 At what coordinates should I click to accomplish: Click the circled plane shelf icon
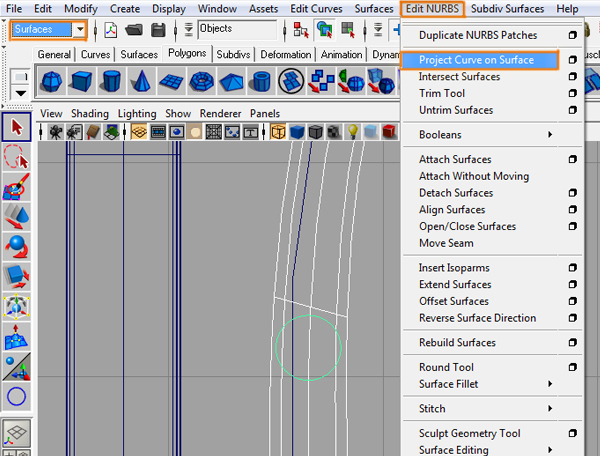[291, 81]
